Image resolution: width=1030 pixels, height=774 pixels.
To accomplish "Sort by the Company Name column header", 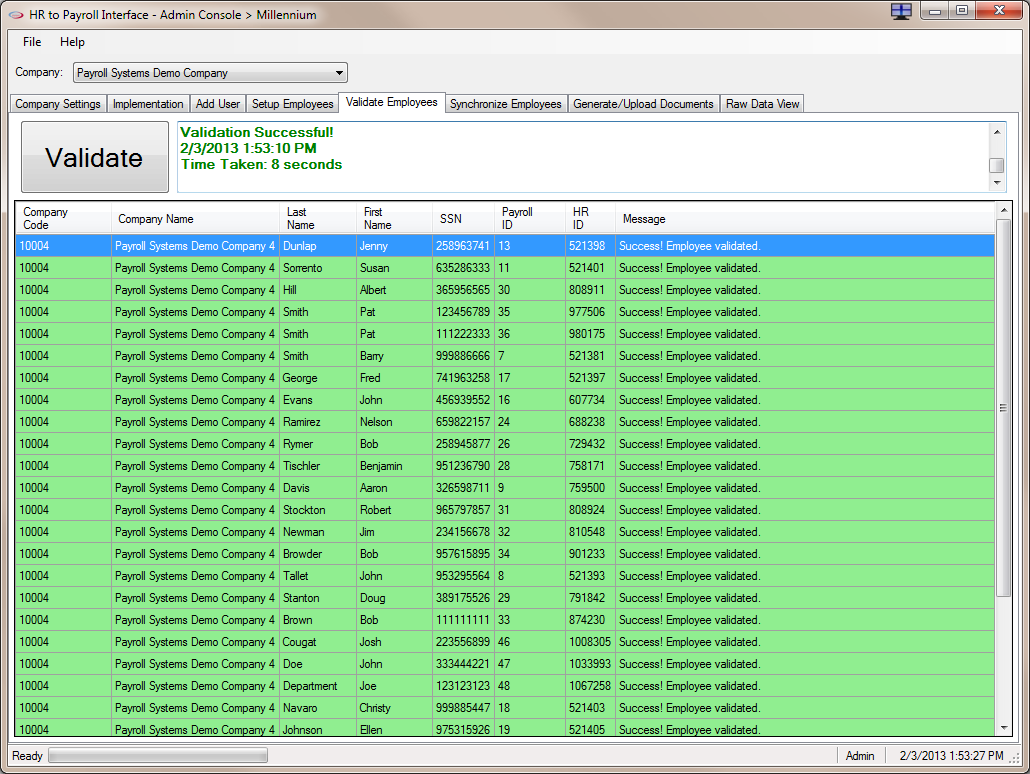I will (195, 218).
